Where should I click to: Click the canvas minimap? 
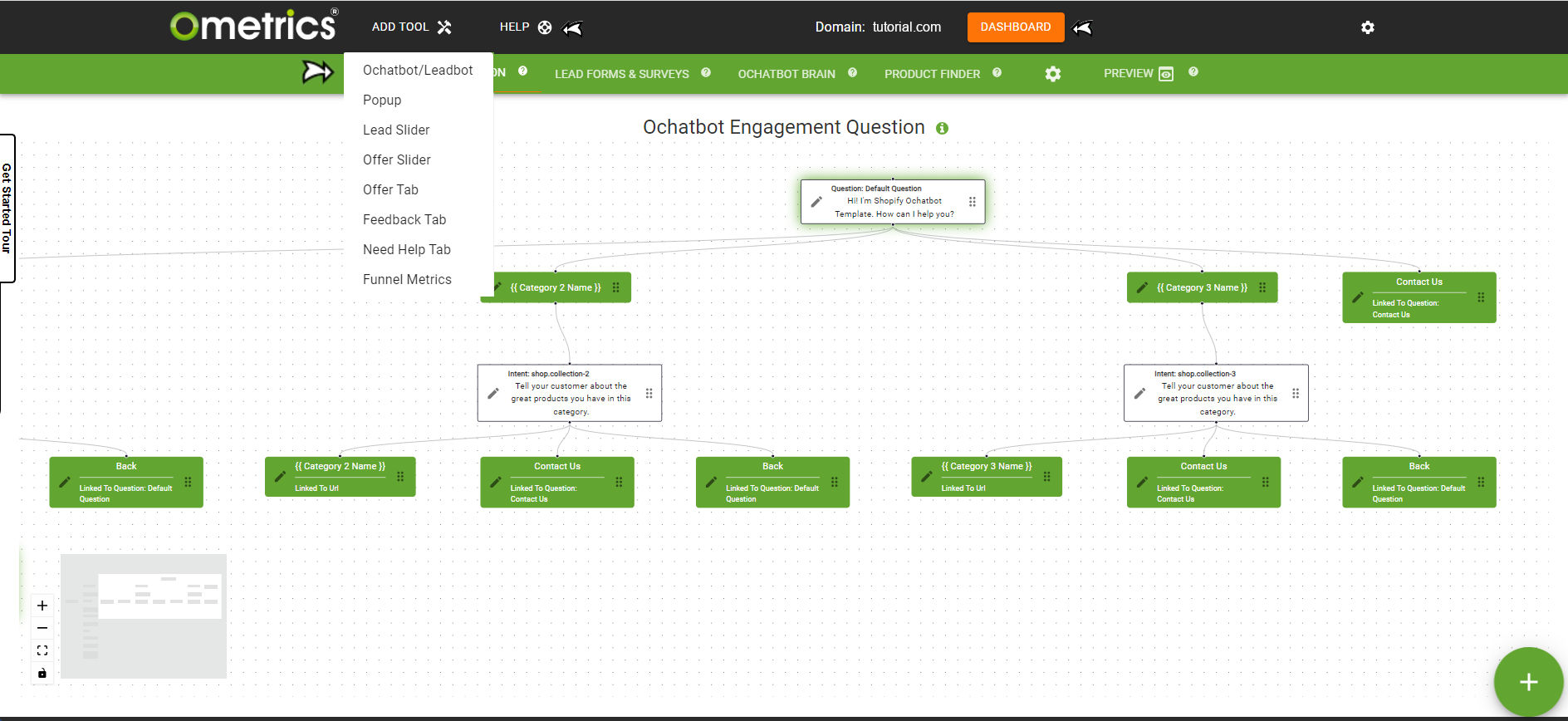(144, 616)
